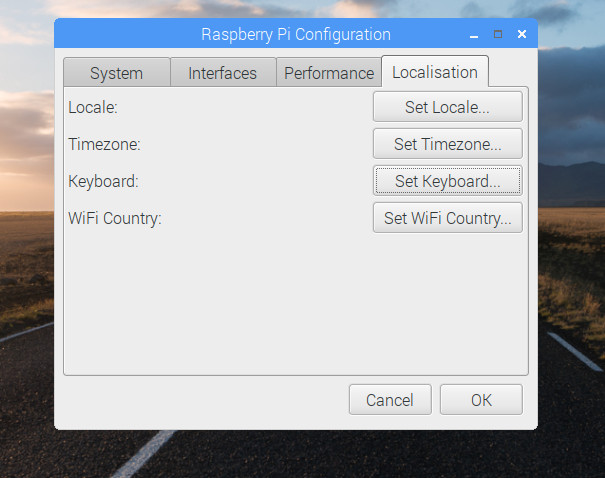Viewport: 605px width, 478px height.
Task: Choose Set Keyboard option
Action: (x=448, y=181)
